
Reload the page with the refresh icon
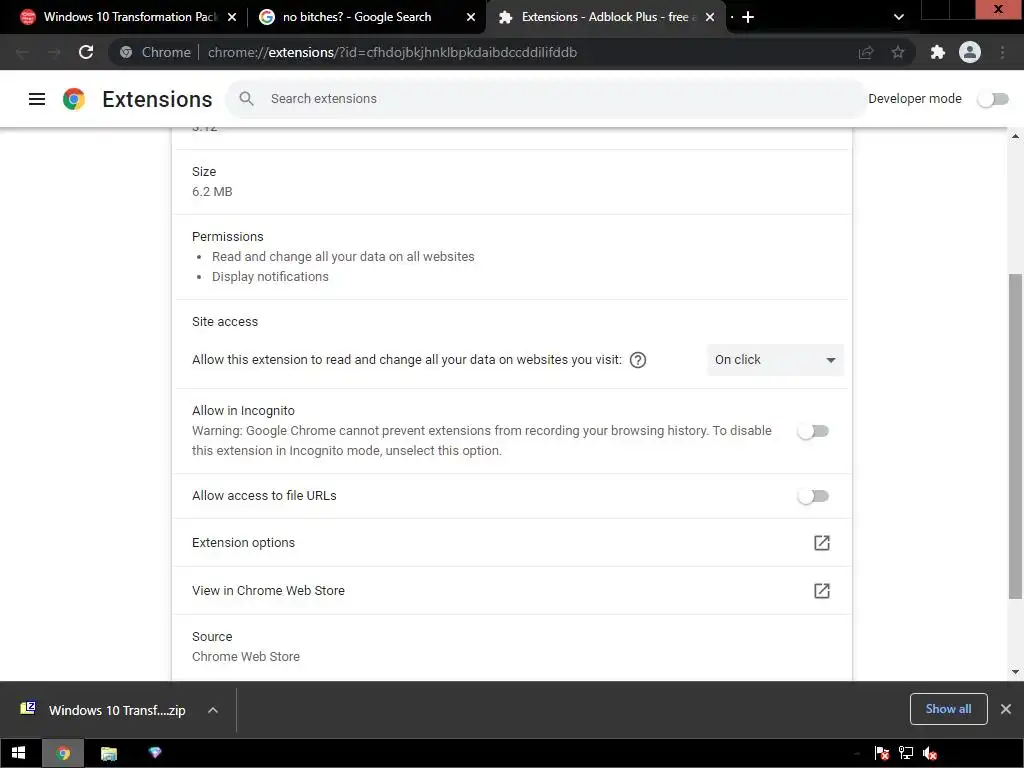click(x=86, y=52)
